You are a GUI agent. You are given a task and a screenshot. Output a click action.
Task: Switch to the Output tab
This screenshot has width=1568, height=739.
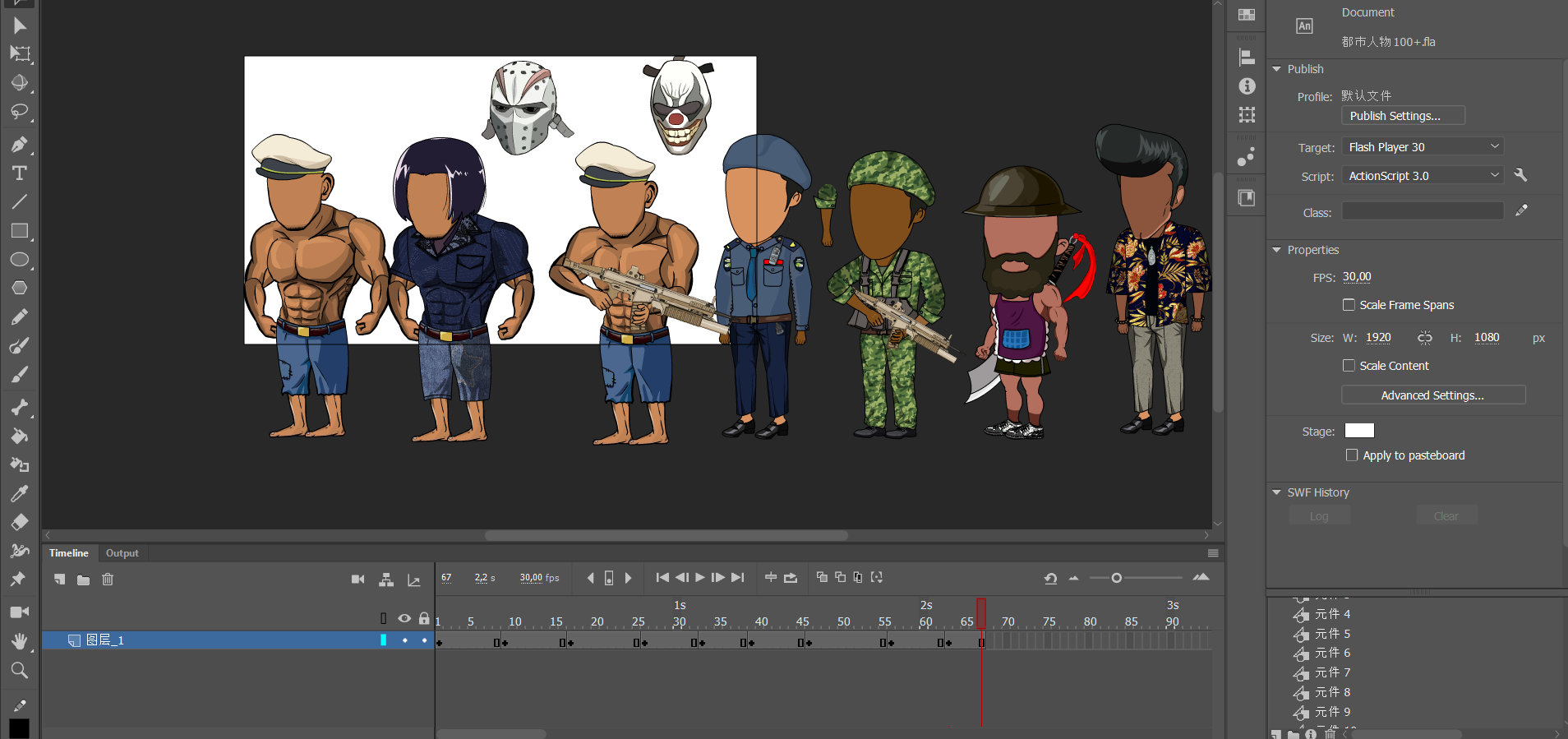coord(122,553)
